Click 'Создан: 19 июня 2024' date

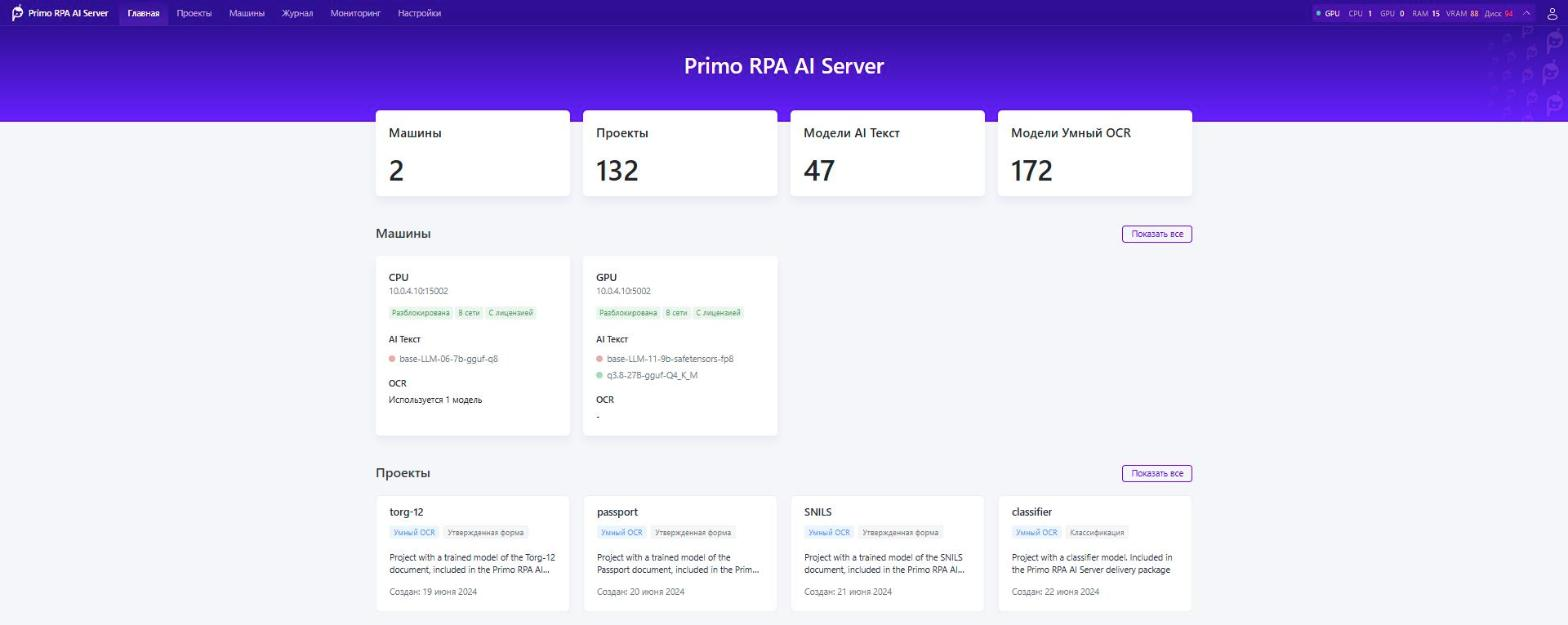pos(433,592)
